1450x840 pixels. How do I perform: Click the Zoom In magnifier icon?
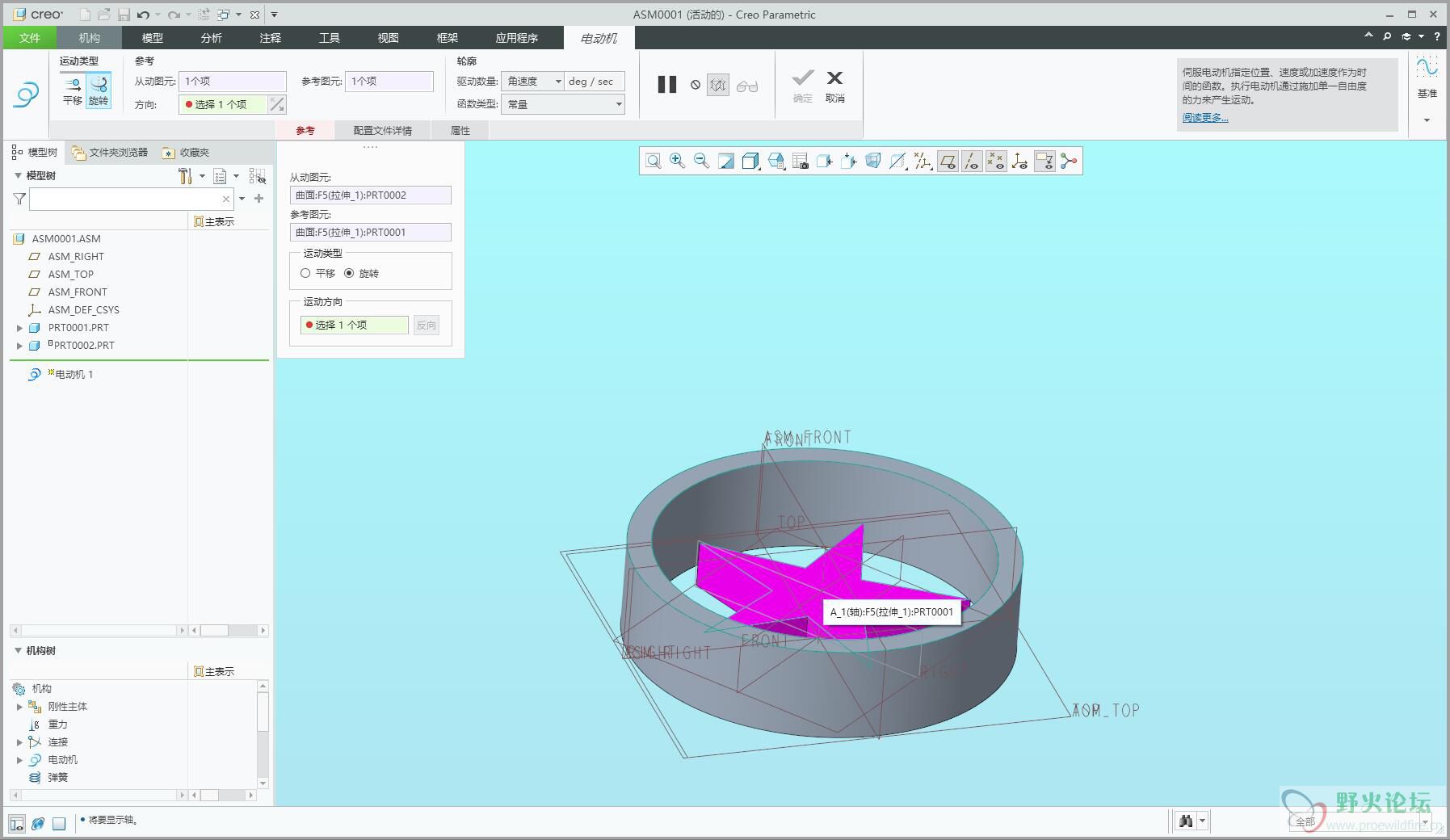pyautogui.click(x=677, y=162)
